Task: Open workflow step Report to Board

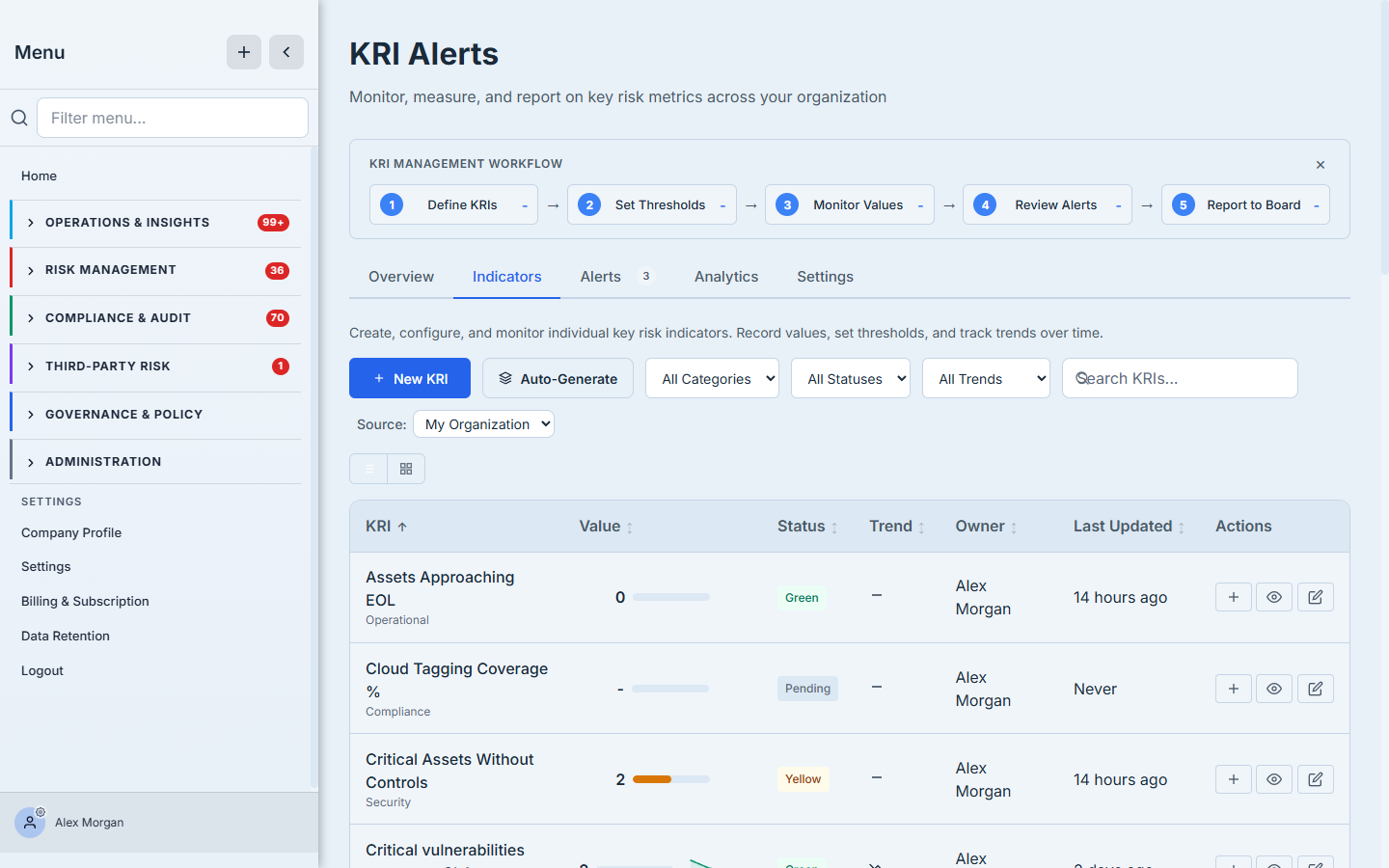Action: tap(1245, 204)
